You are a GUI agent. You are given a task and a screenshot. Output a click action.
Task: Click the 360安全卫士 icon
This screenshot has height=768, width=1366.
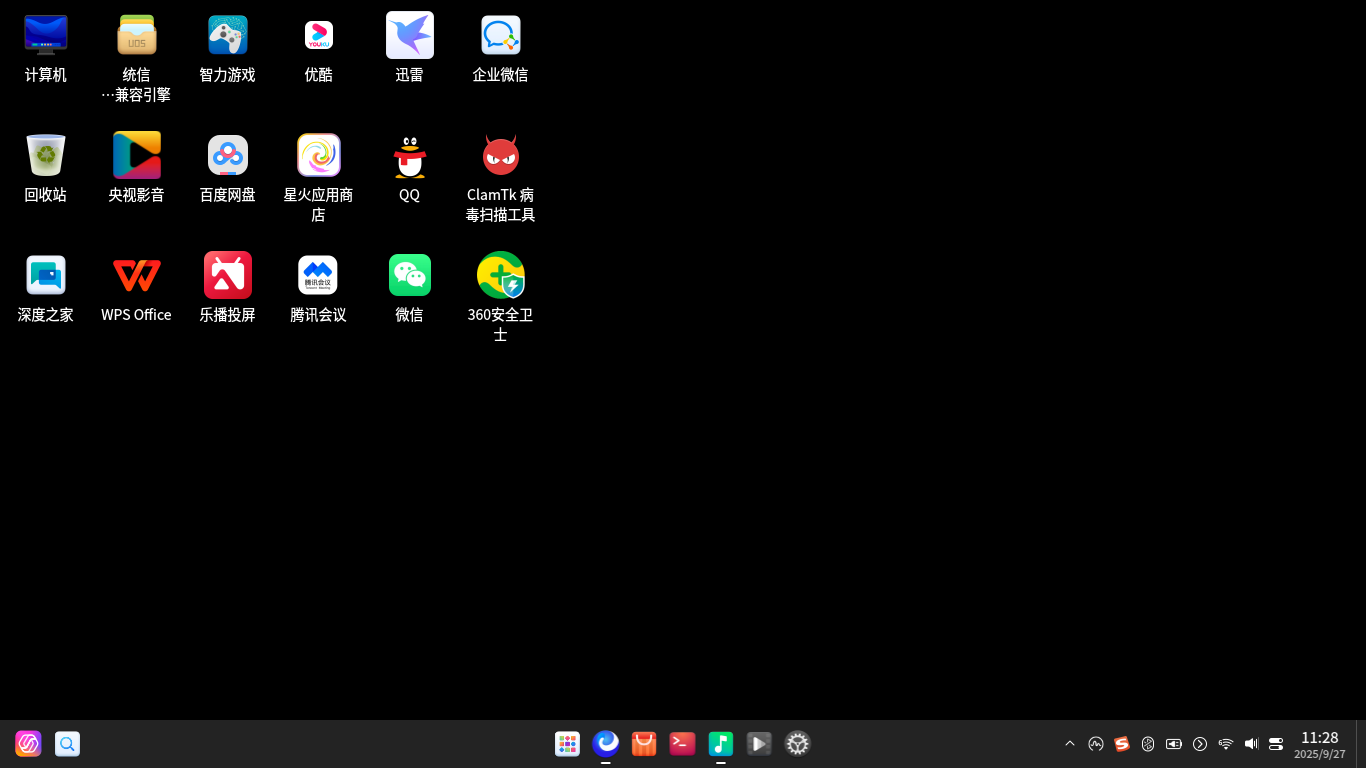coord(501,275)
